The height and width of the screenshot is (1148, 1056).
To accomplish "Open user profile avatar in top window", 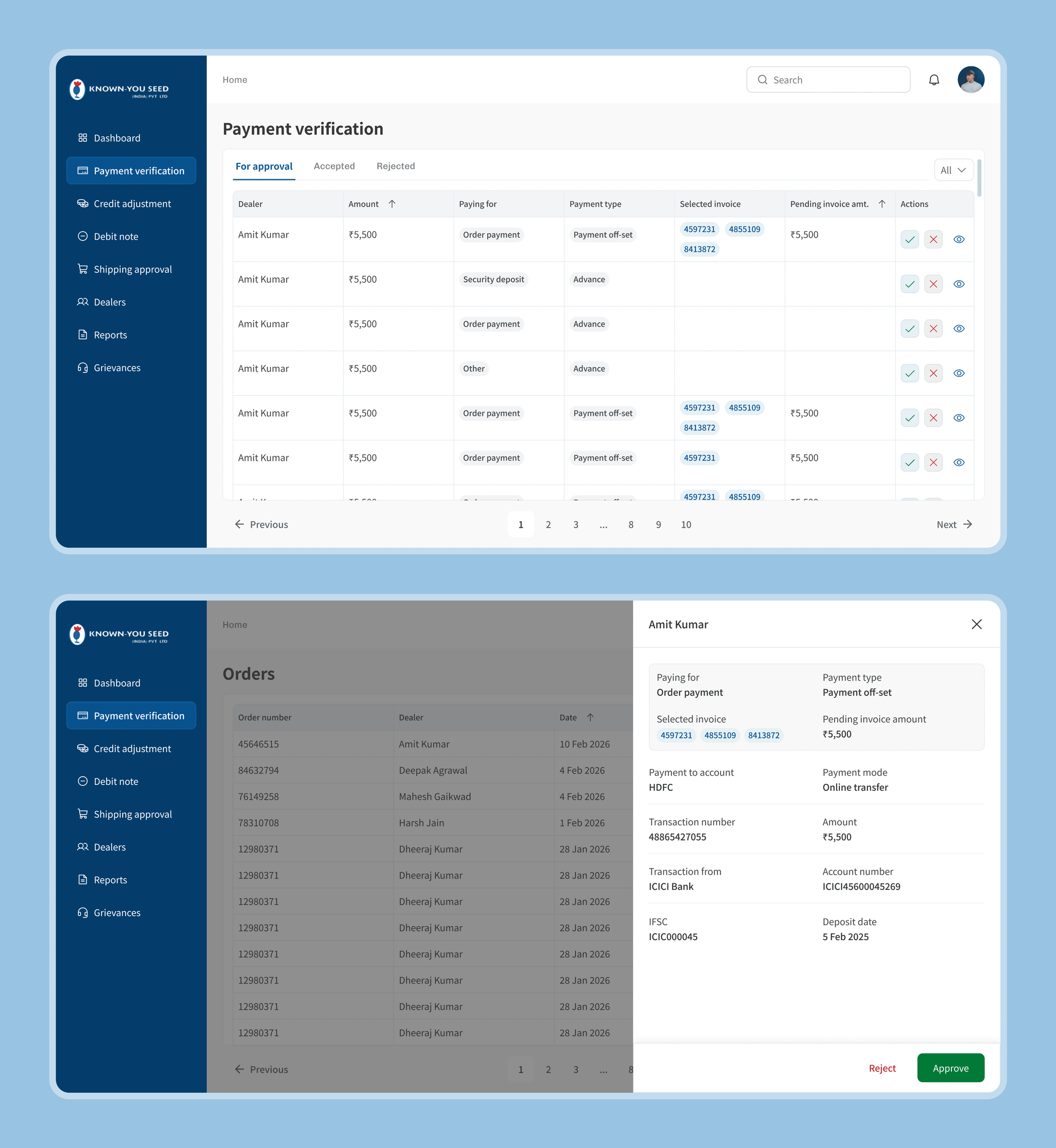I will coord(971,80).
